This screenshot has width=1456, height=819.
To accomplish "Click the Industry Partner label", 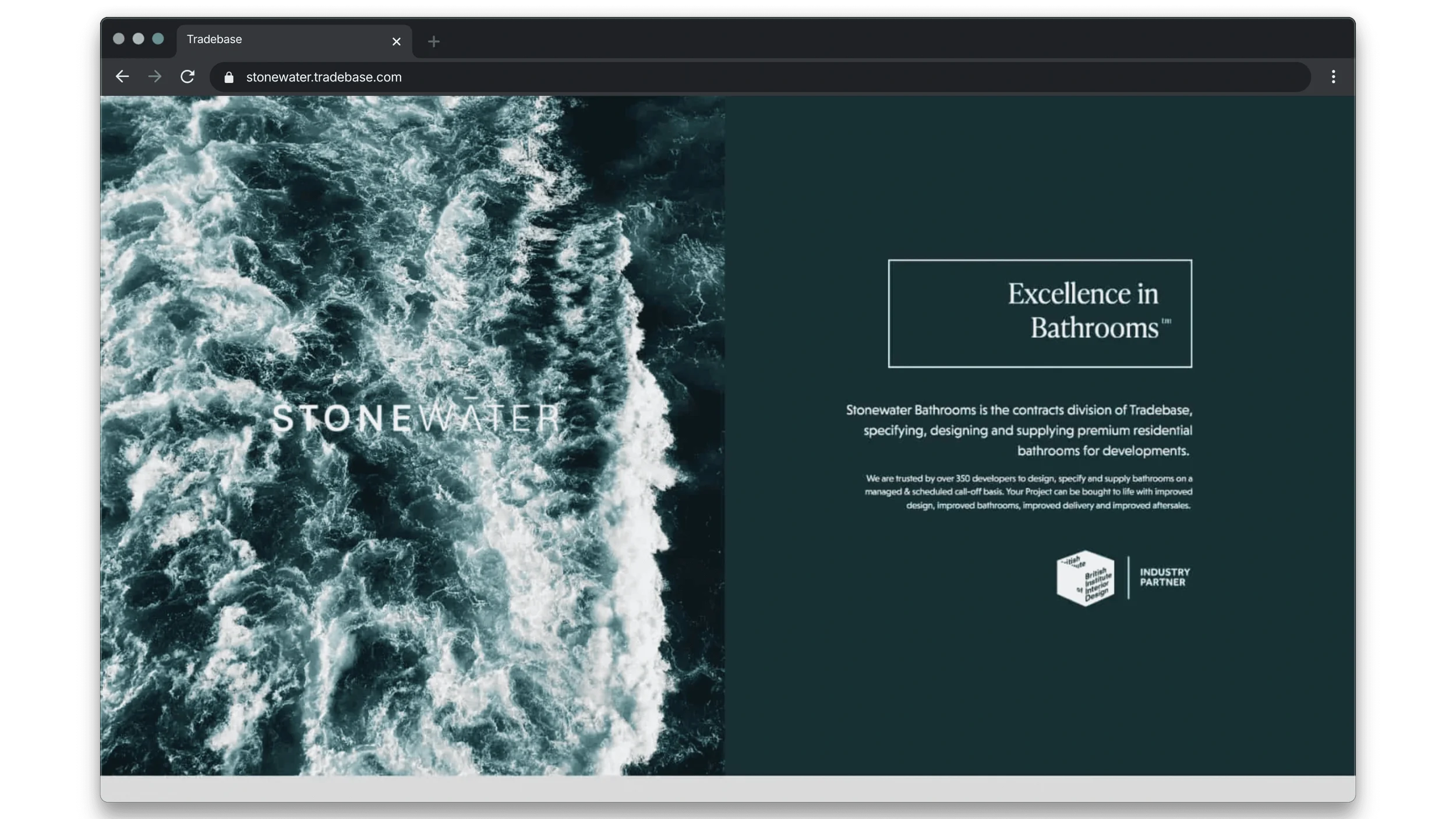I will tap(1164, 577).
